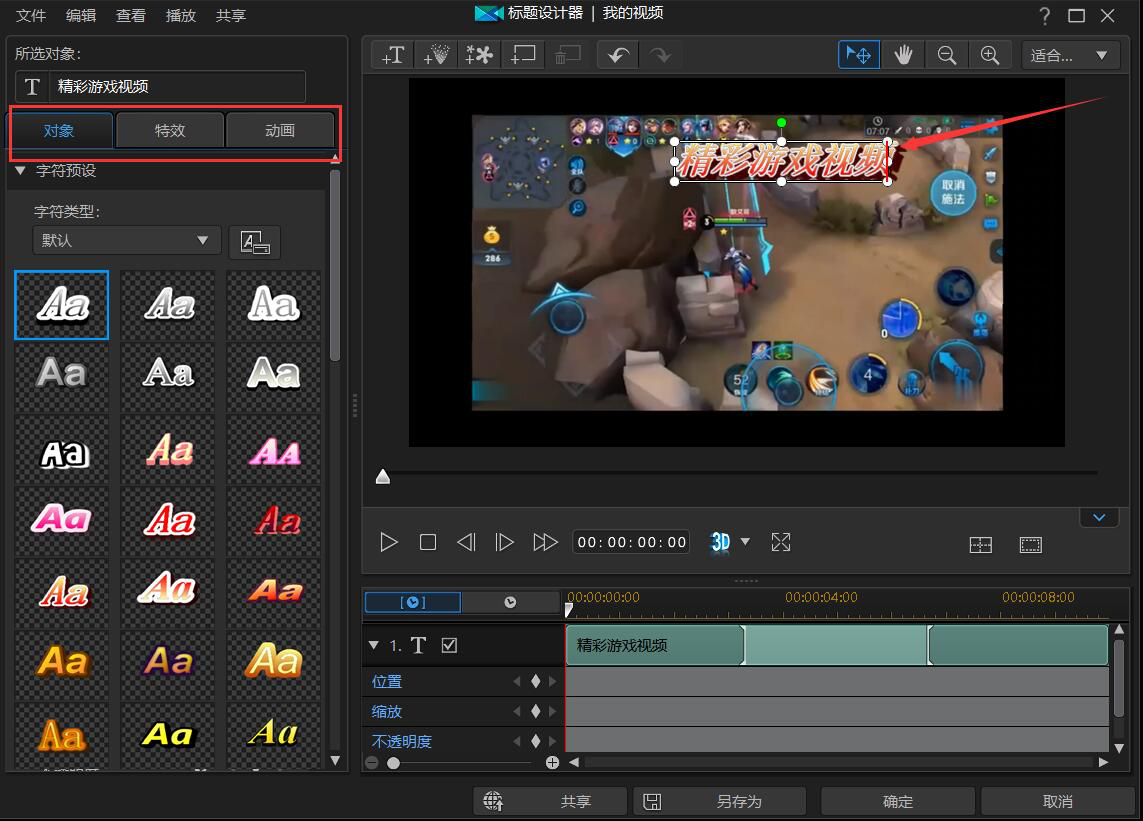Open the 字符类型 dropdown showing 默认
The image size is (1143, 821).
[x=126, y=240]
